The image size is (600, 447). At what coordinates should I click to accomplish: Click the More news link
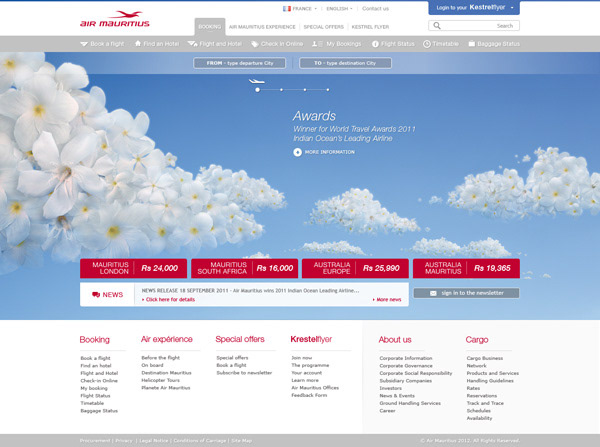[x=387, y=300]
